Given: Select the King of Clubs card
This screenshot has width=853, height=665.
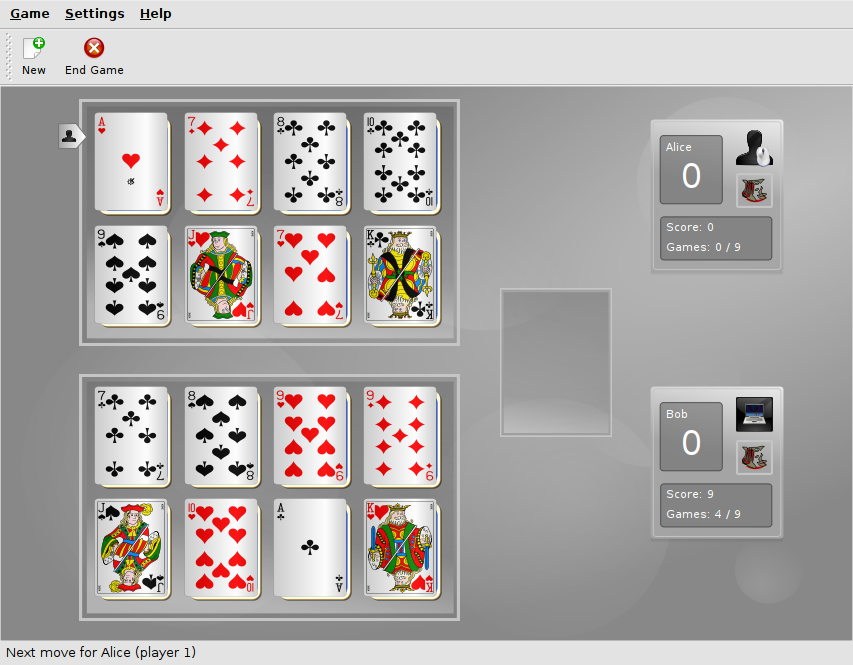Looking at the screenshot, I should 401,275.
